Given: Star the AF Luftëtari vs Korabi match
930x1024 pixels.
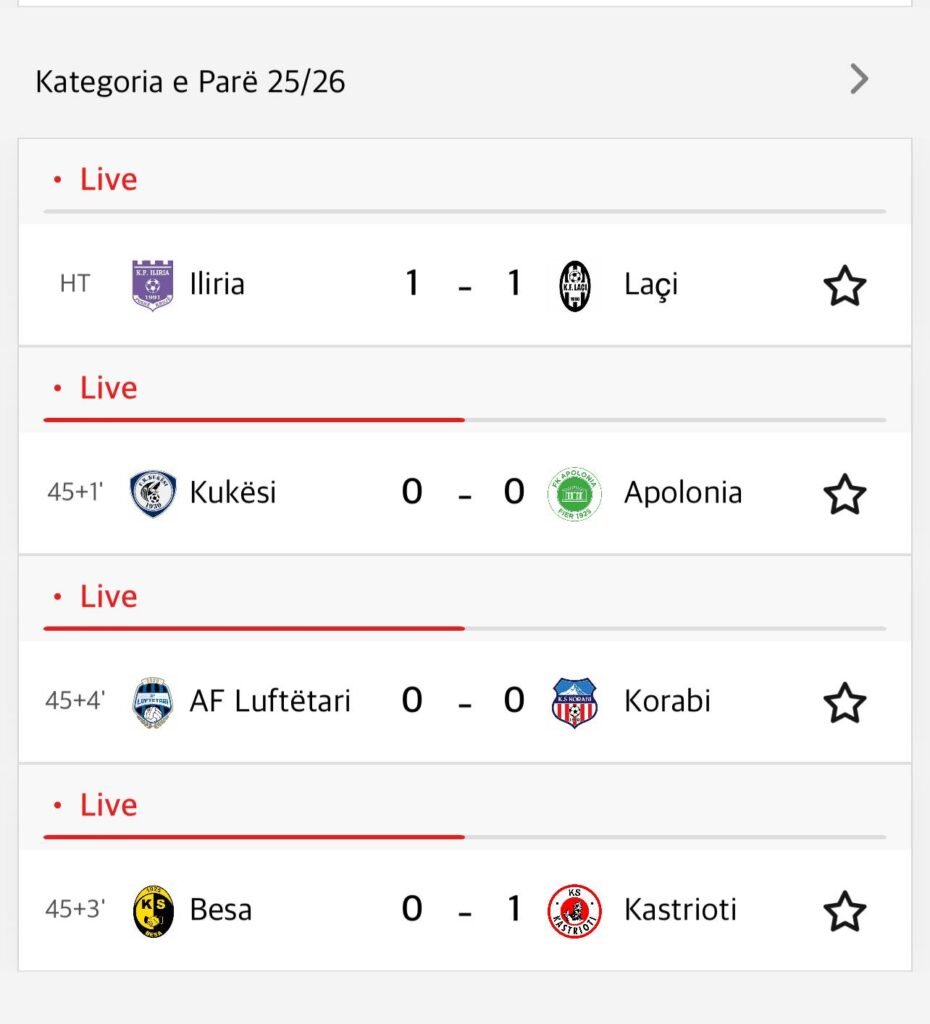Looking at the screenshot, I should (x=844, y=703).
